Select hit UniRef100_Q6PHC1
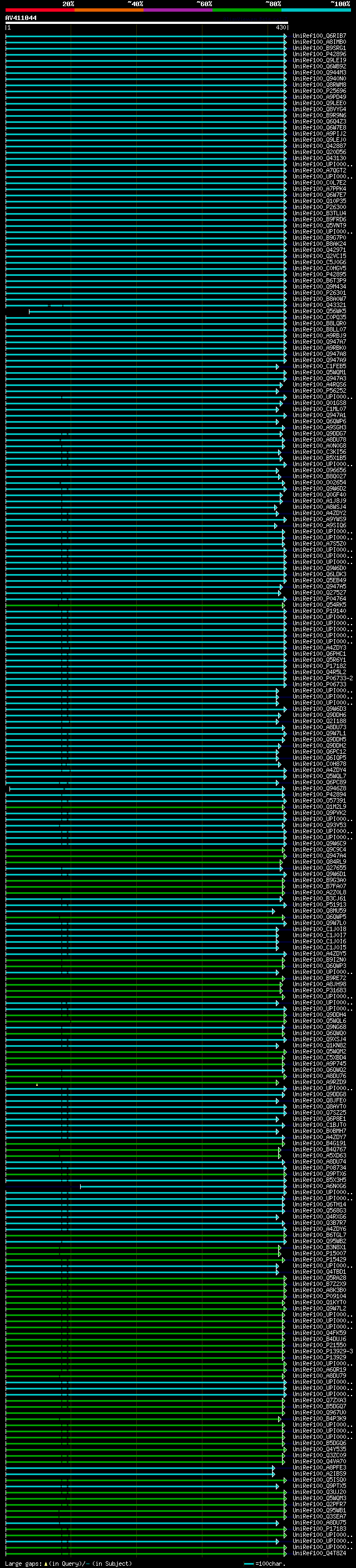The height and width of the screenshot is (1568, 356). (x=319, y=654)
